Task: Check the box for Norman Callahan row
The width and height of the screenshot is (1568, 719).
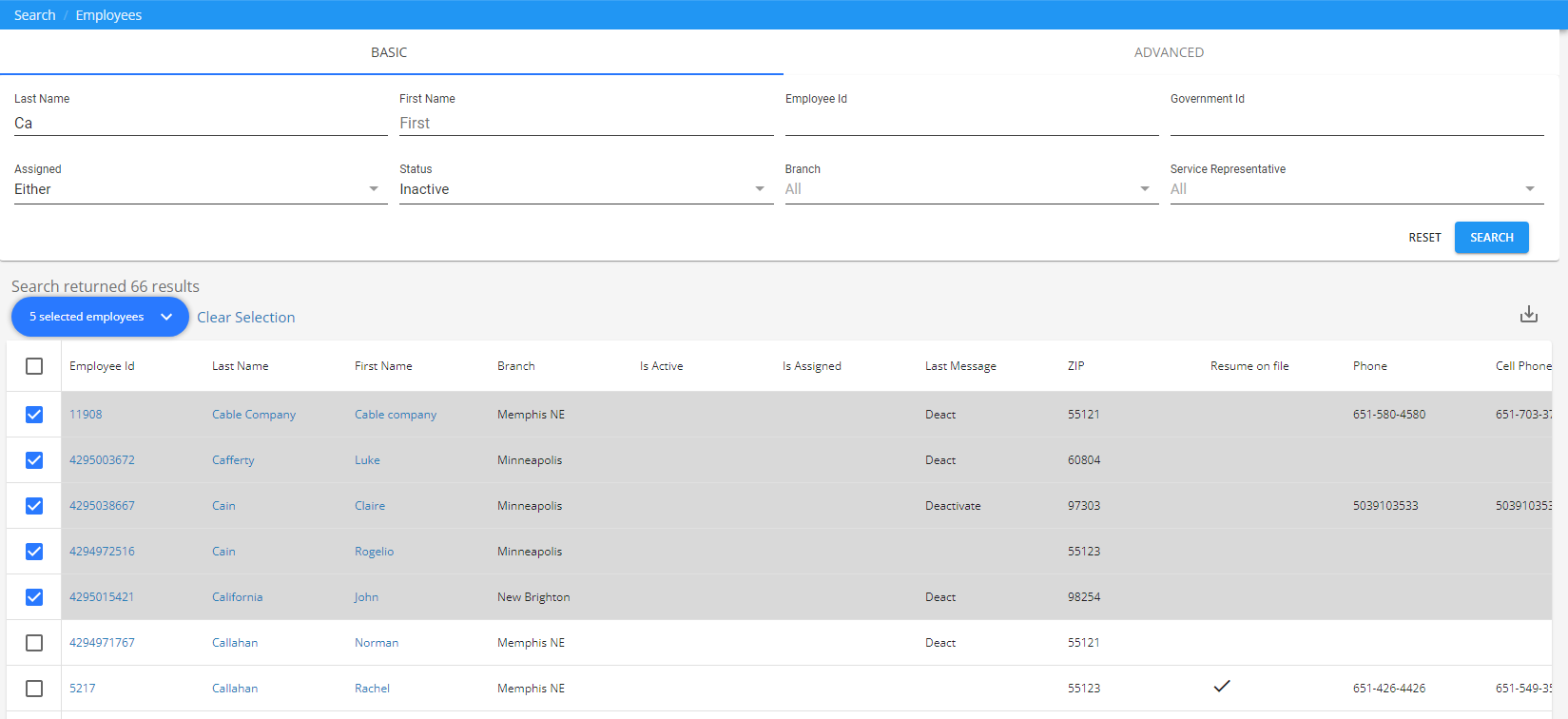Action: click(34, 643)
